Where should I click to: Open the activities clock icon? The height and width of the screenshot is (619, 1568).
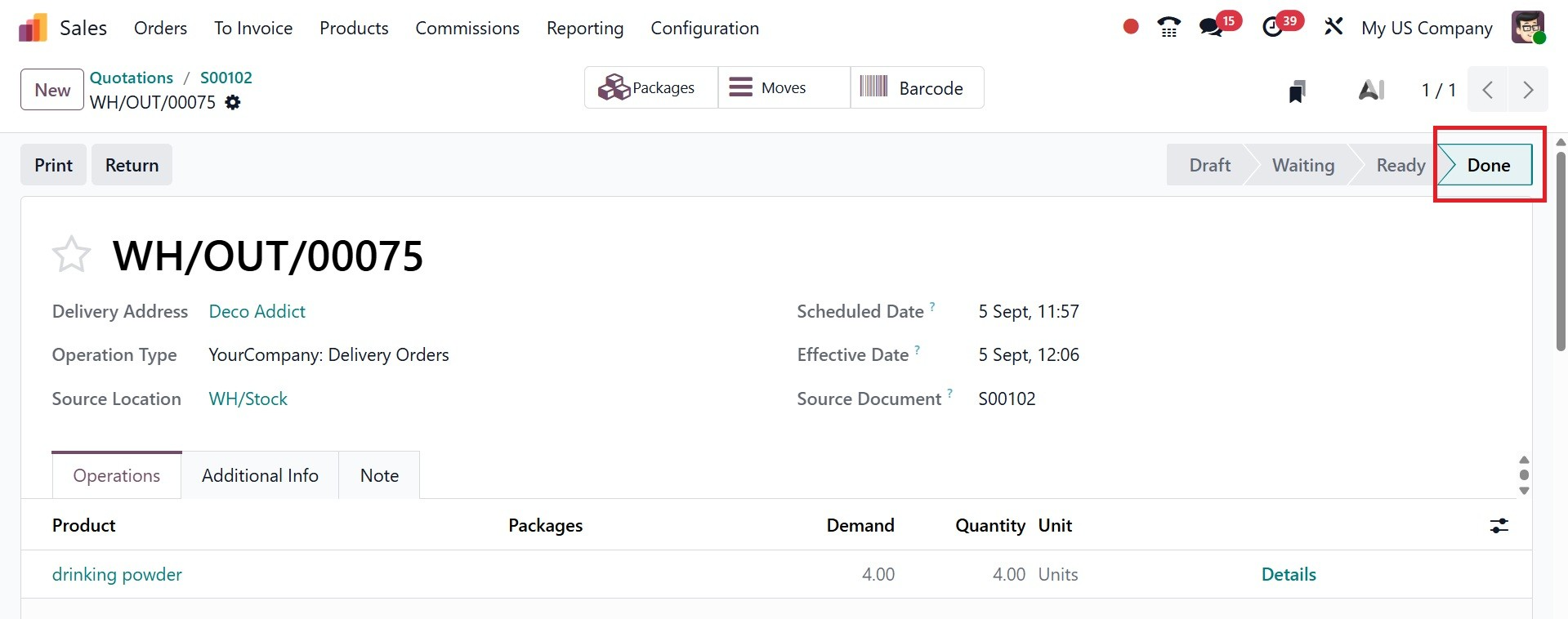pos(1272,28)
